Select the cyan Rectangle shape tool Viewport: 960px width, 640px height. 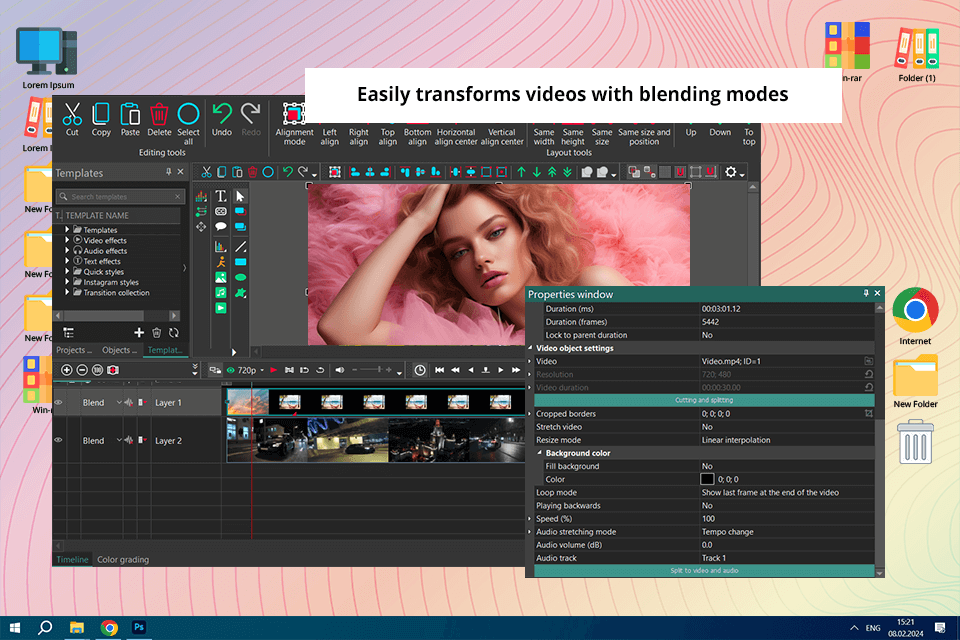pos(241,262)
